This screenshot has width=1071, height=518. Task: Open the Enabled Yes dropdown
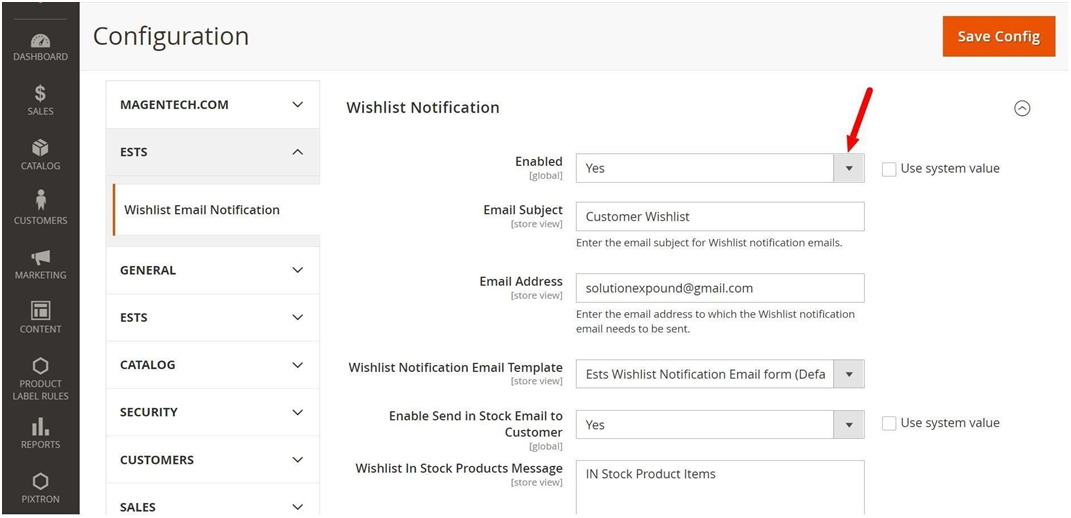coord(720,168)
